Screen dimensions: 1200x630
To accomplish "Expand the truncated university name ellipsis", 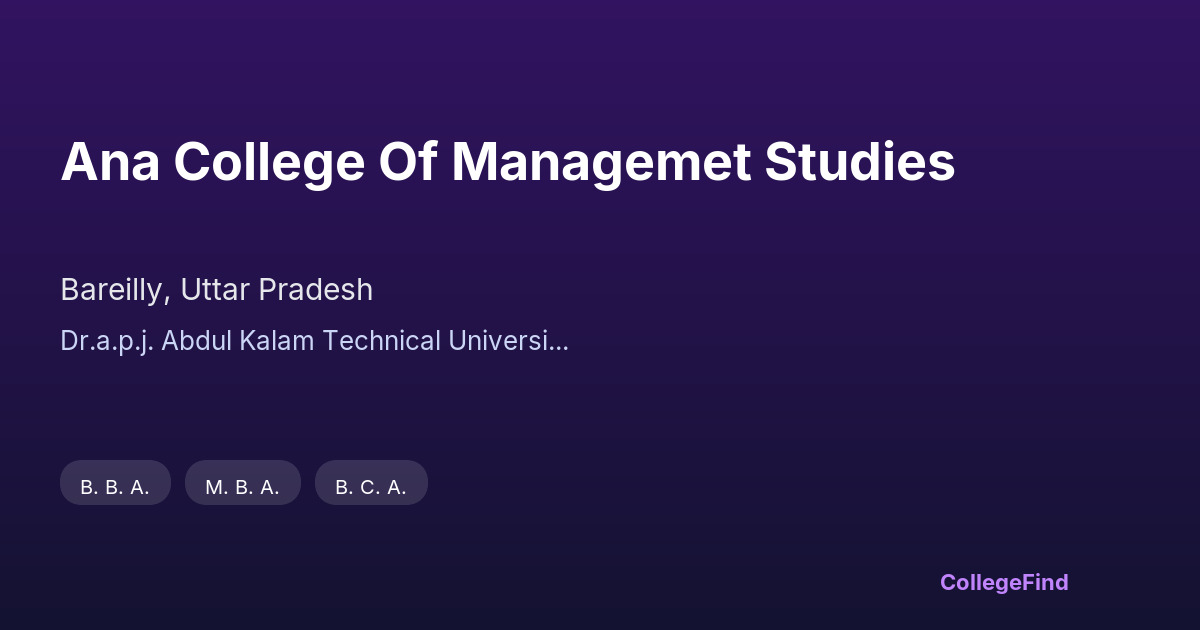I will coord(561,341).
